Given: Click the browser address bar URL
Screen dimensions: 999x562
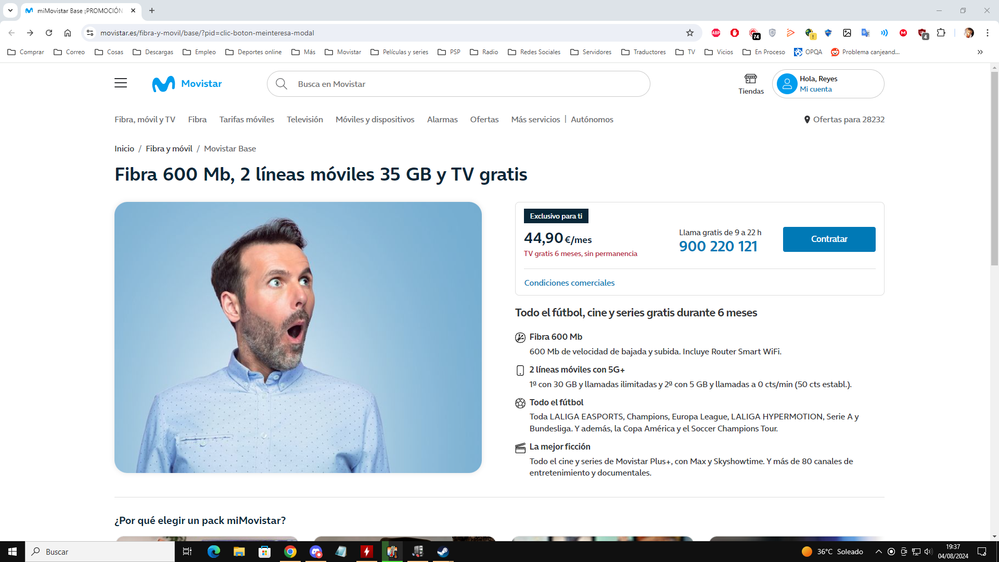Looking at the screenshot, I should 207,32.
